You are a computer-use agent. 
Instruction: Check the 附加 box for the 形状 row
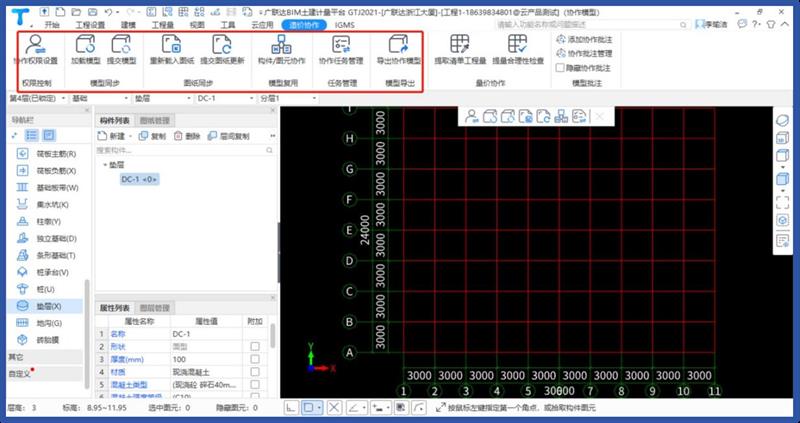click(255, 346)
